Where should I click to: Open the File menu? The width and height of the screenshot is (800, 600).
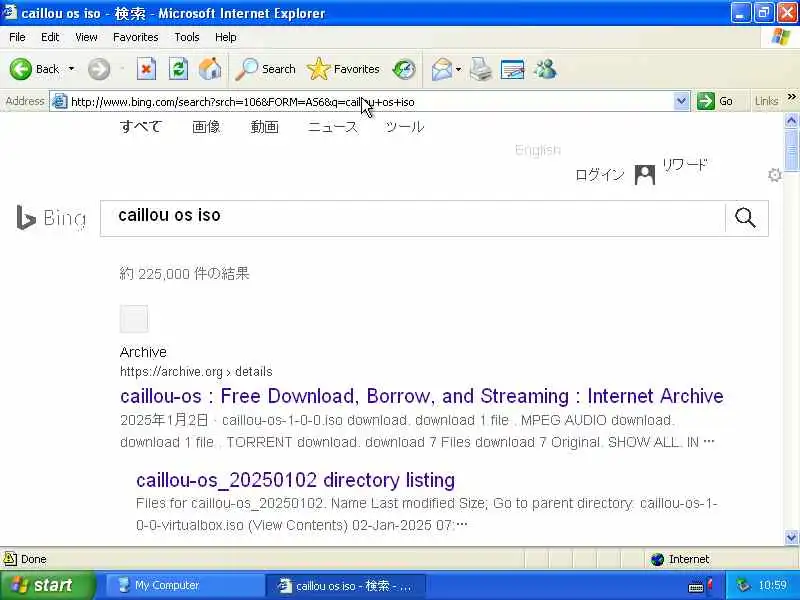click(x=17, y=37)
